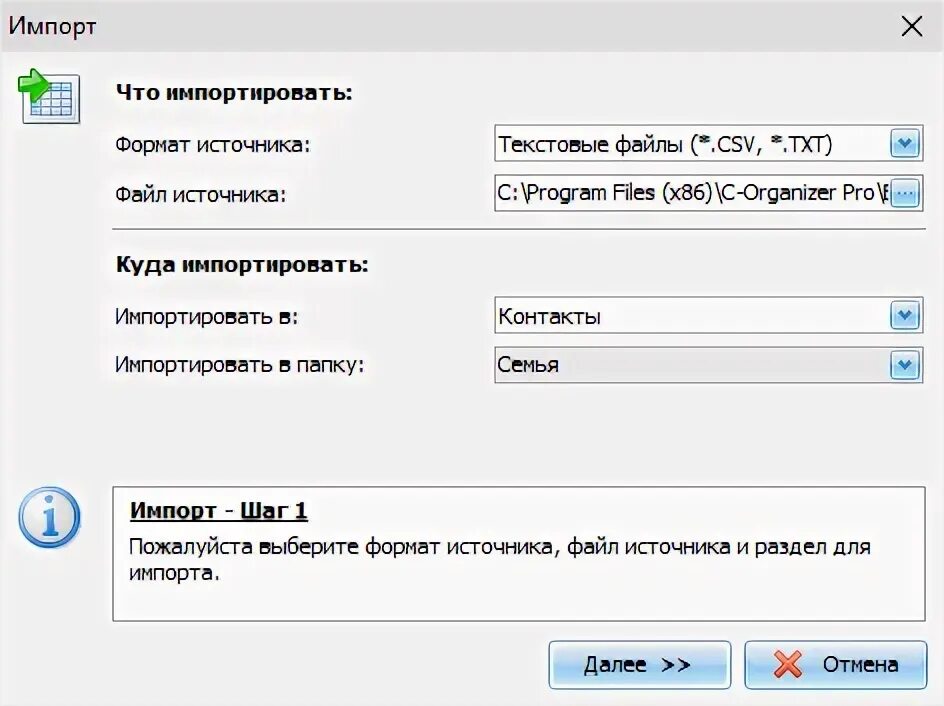The height and width of the screenshot is (706, 944).
Task: Select the Текстовые файлы format combo box
Action: point(691,145)
